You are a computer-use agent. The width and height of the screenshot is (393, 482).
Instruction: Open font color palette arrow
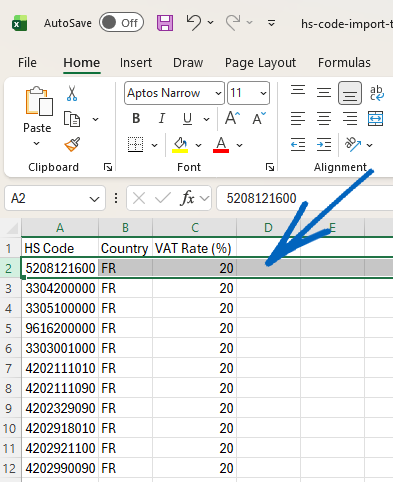239,145
